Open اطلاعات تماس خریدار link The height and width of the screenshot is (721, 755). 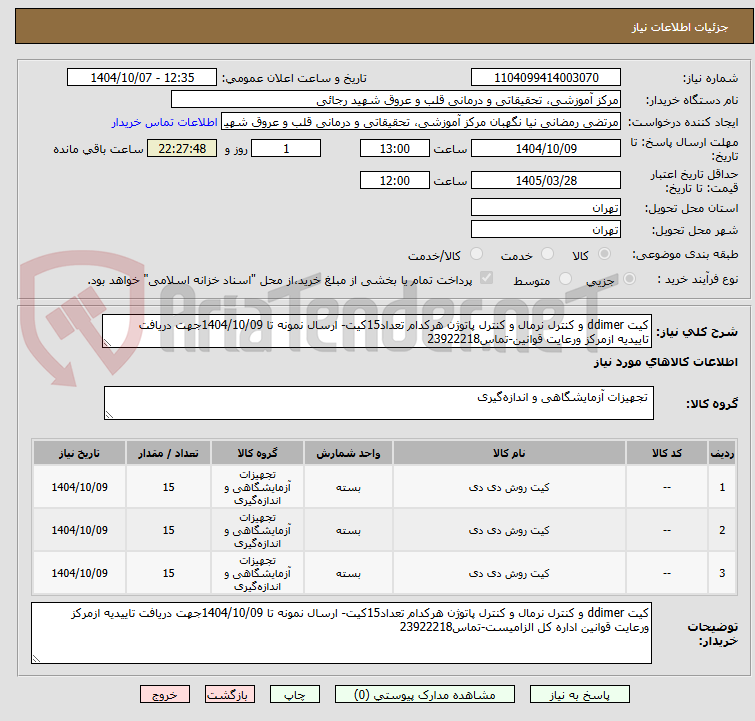click(x=165, y=122)
